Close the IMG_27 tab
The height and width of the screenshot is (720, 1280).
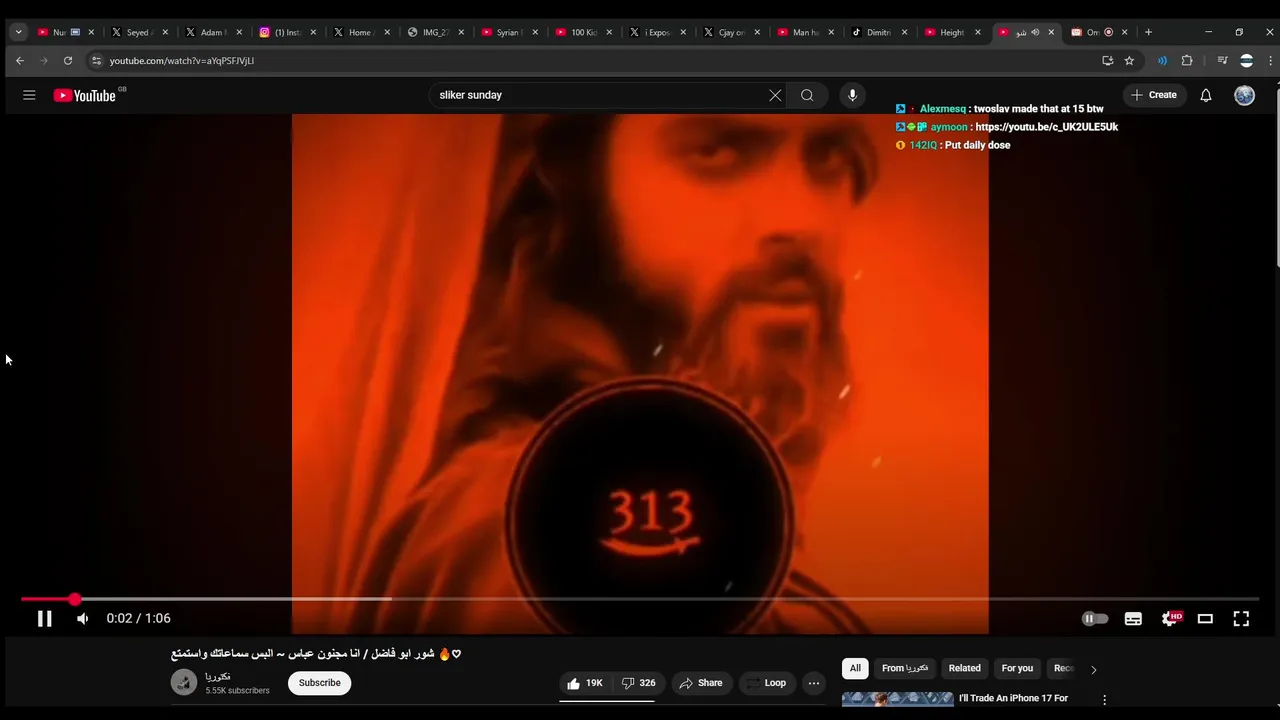pyautogui.click(x=461, y=32)
